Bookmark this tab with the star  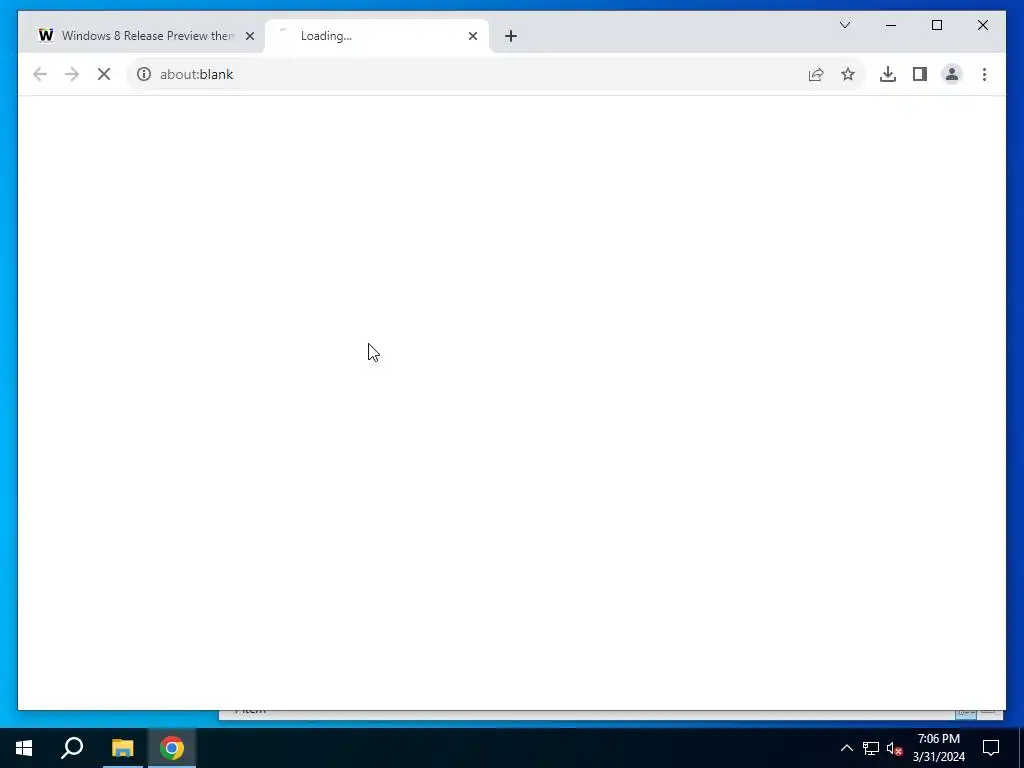(848, 74)
